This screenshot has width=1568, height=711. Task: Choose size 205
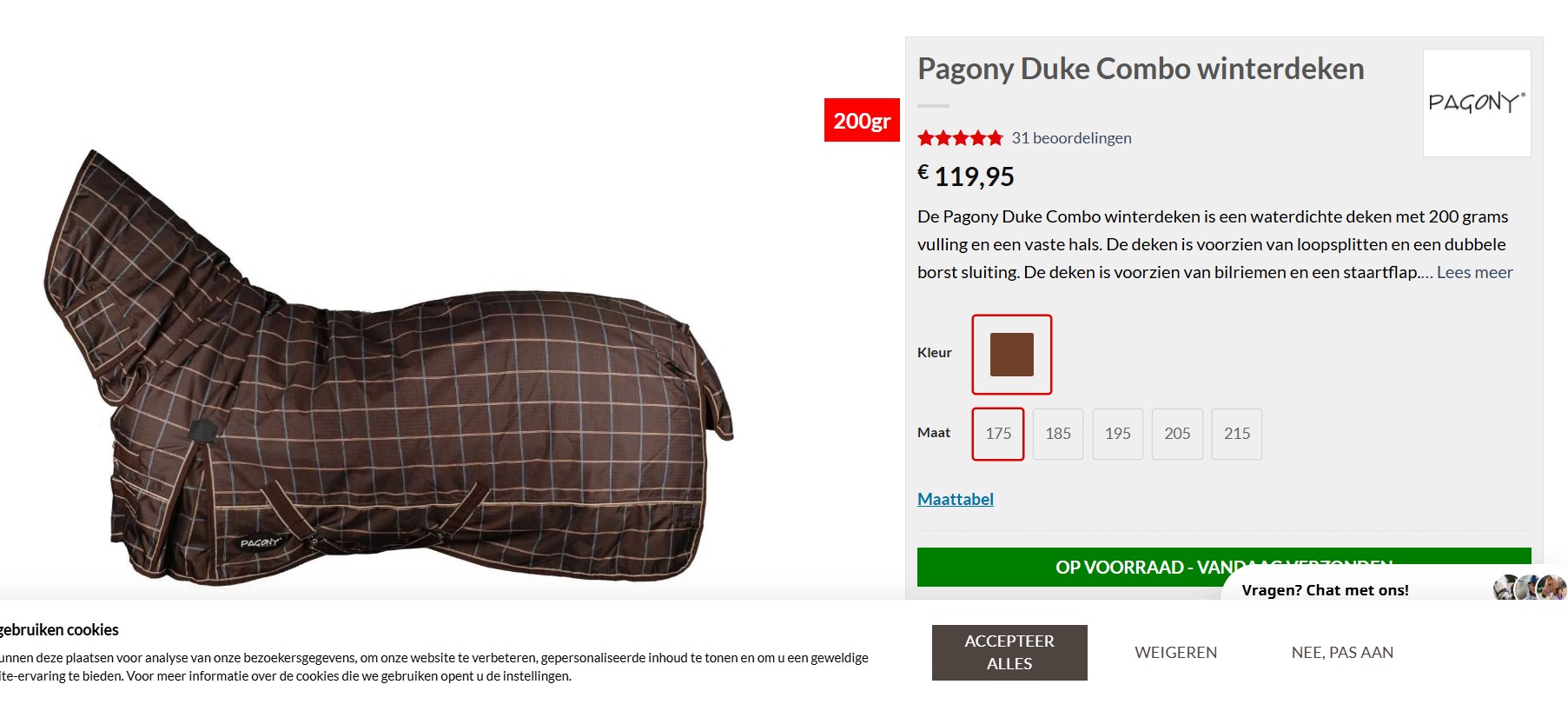(x=1177, y=434)
